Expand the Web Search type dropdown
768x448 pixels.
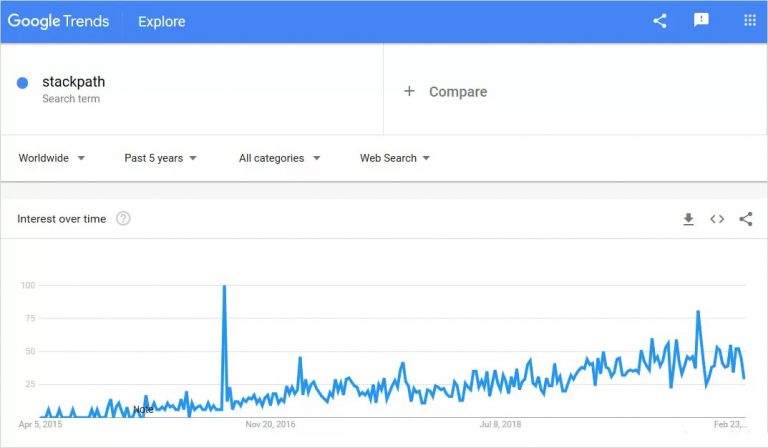tap(395, 158)
